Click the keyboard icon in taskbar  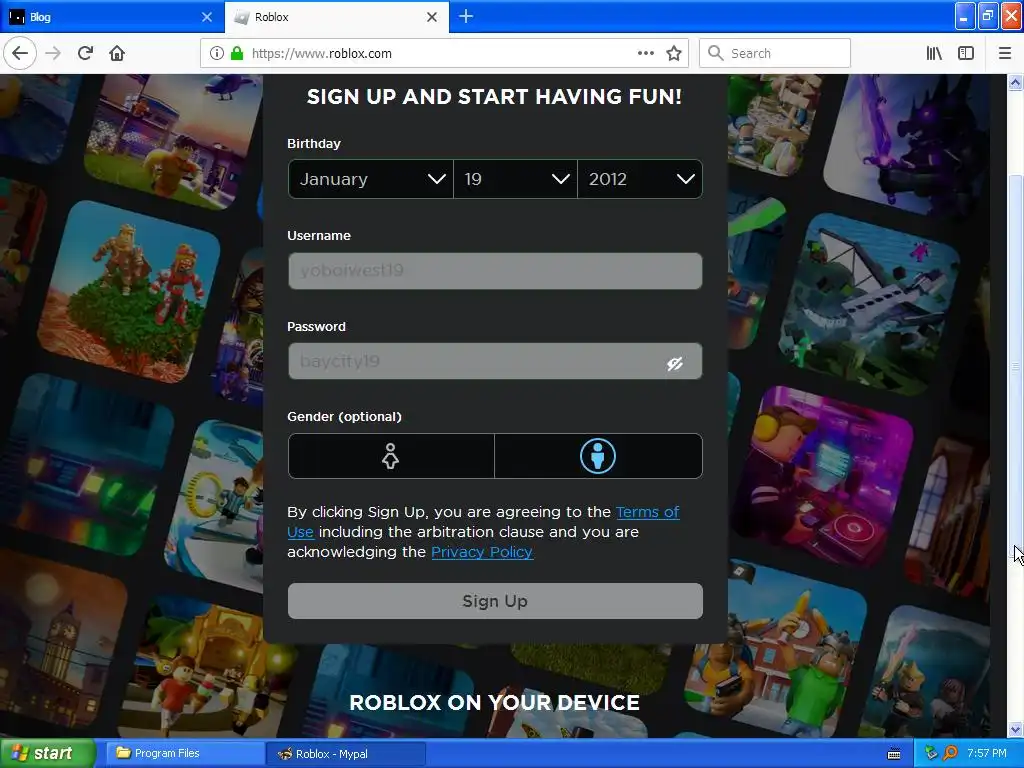pos(894,754)
